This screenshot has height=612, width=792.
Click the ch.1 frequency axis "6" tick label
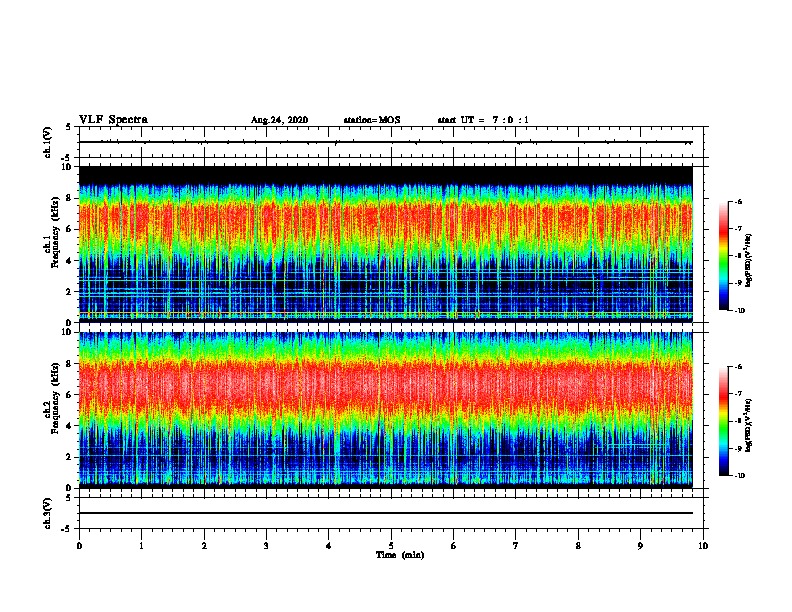point(70,229)
